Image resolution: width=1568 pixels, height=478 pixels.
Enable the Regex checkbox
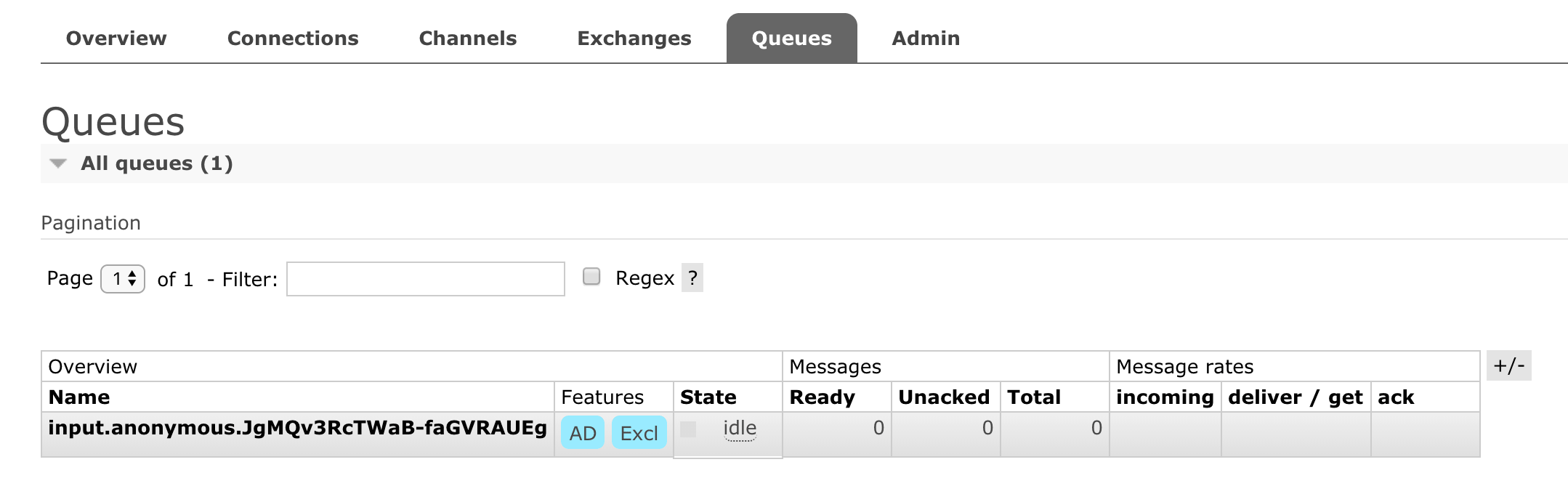pyautogui.click(x=591, y=277)
